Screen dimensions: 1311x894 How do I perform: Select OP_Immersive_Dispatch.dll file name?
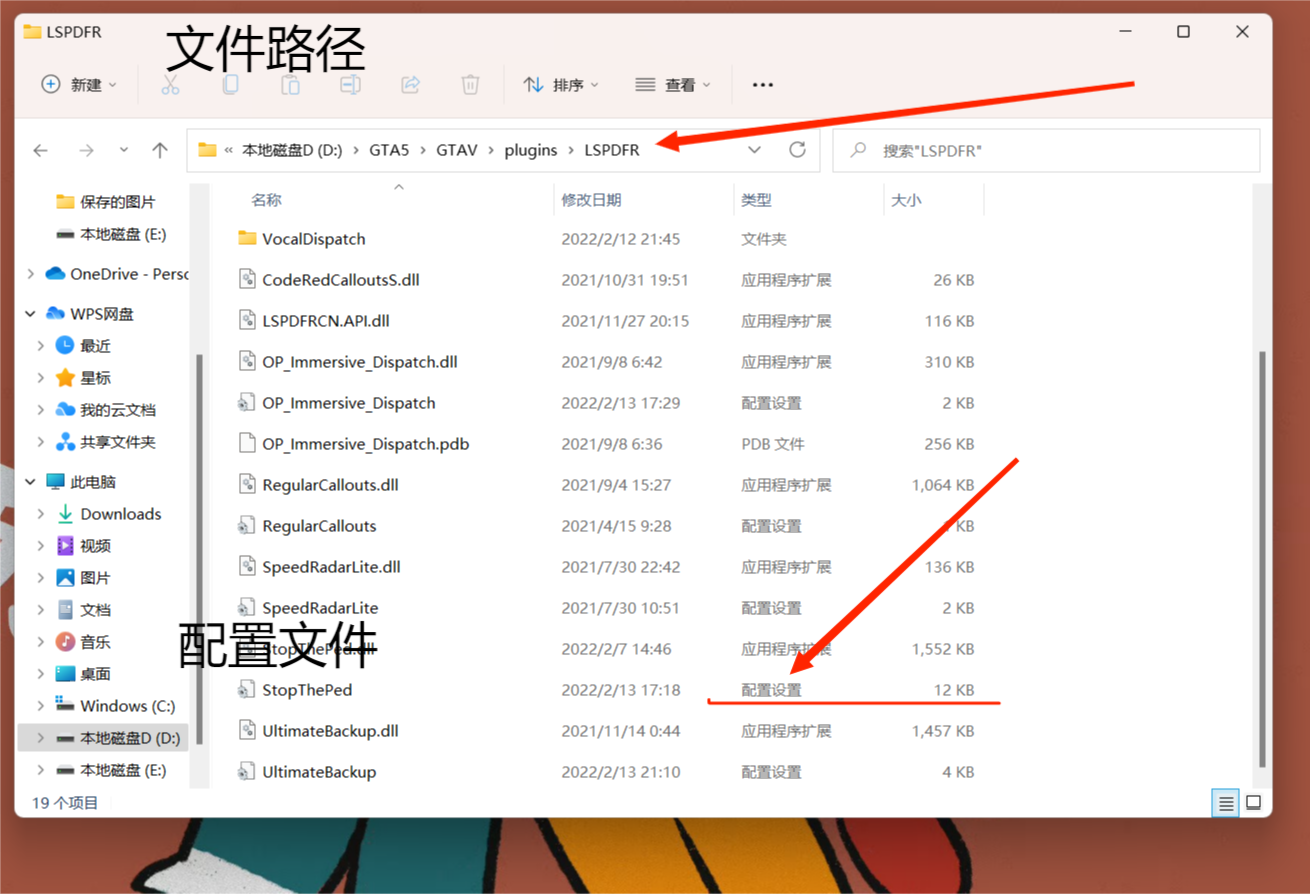[360, 362]
